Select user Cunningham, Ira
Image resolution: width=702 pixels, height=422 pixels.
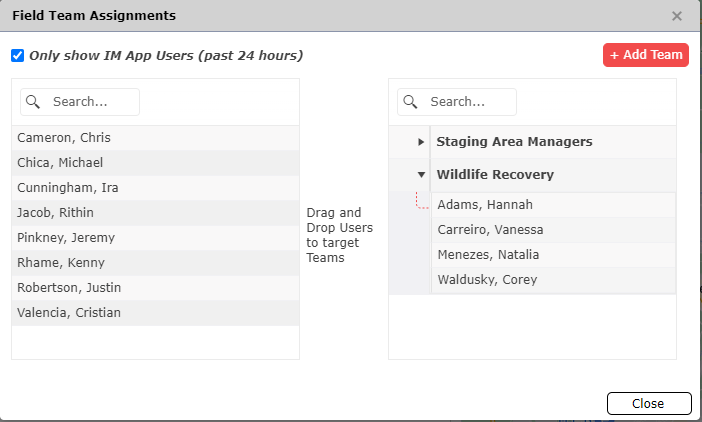click(x=67, y=188)
